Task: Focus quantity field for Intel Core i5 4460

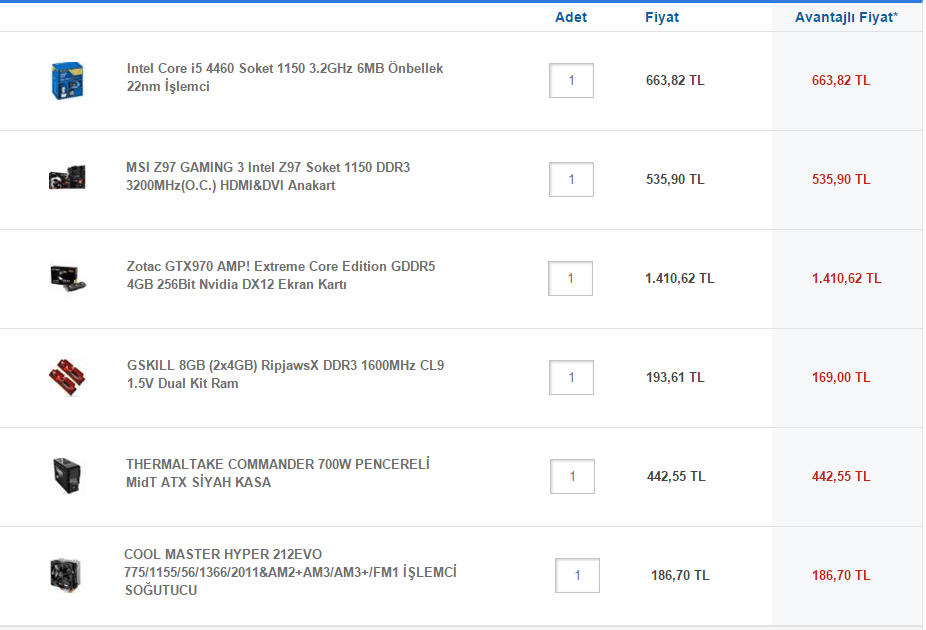Action: [x=571, y=80]
